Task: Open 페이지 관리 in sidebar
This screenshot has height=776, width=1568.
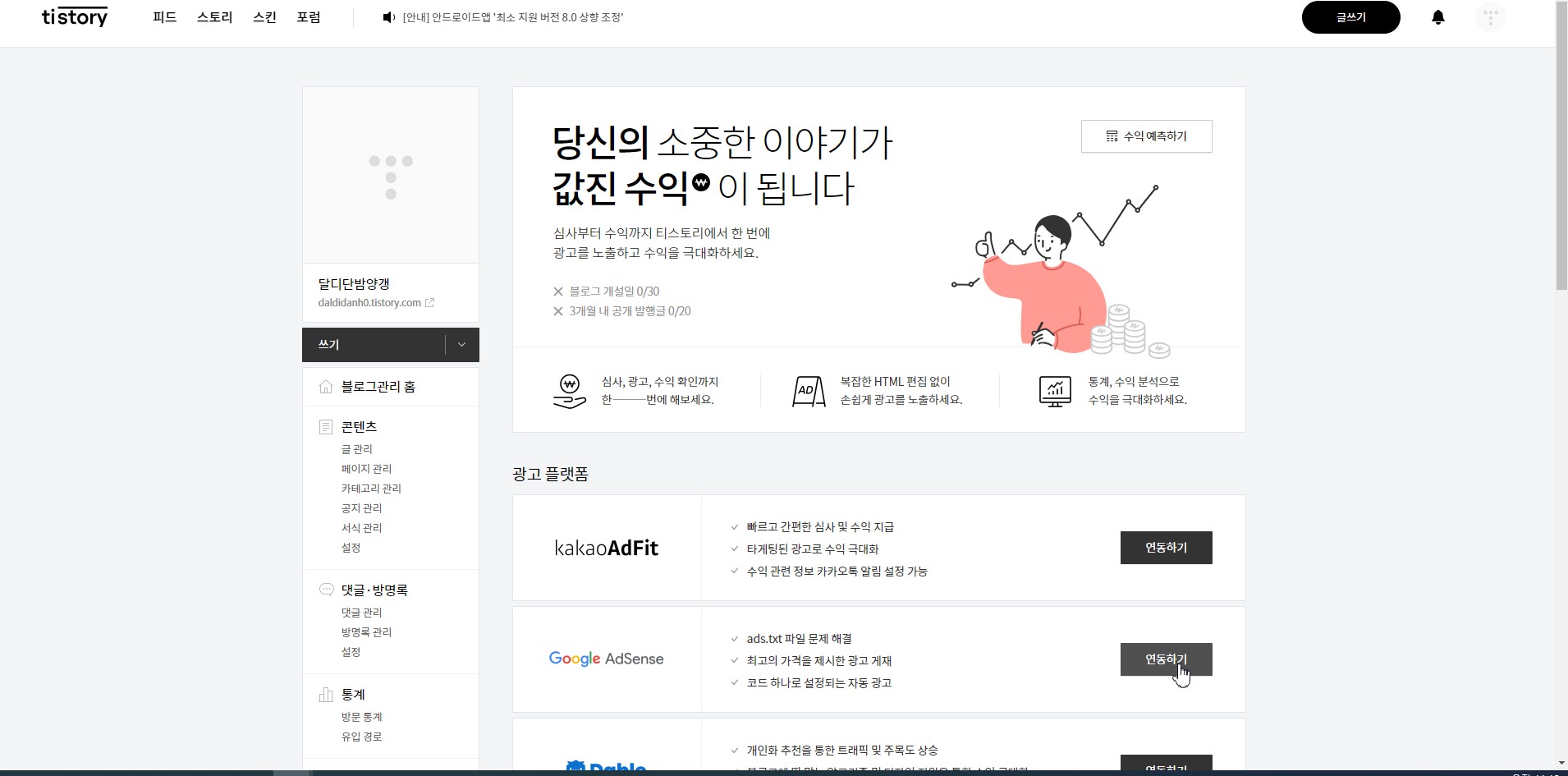Action: pyautogui.click(x=366, y=469)
